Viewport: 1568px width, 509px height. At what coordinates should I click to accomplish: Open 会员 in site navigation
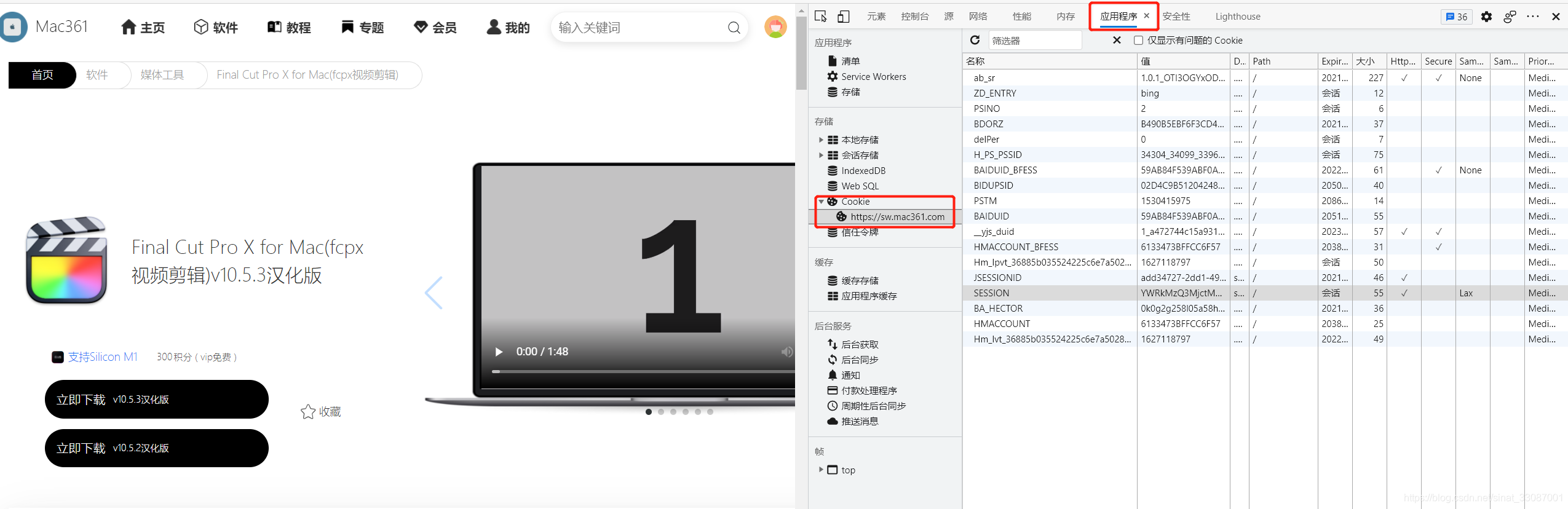(x=435, y=28)
